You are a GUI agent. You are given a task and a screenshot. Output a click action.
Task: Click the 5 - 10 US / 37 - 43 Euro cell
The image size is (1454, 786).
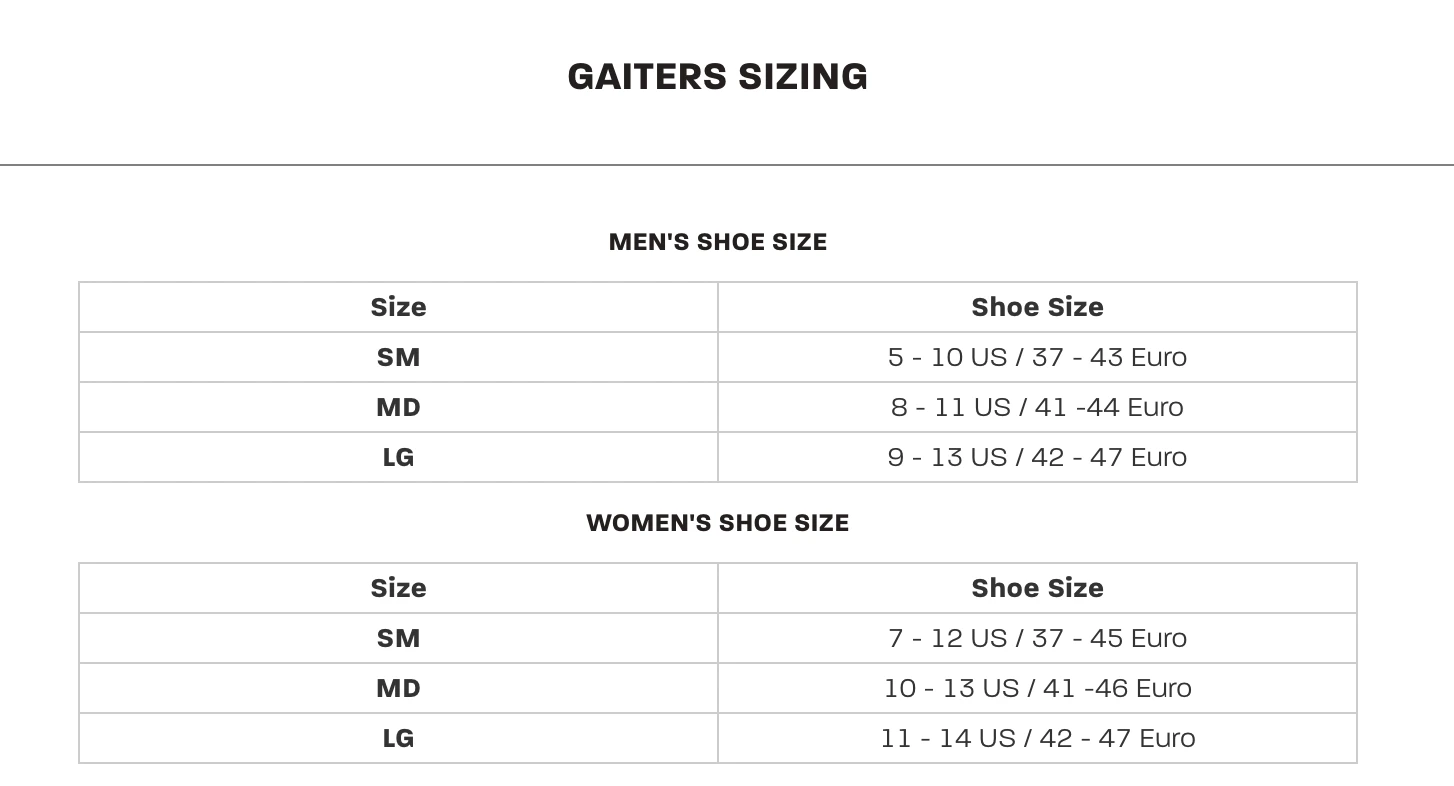pyautogui.click(x=1037, y=357)
